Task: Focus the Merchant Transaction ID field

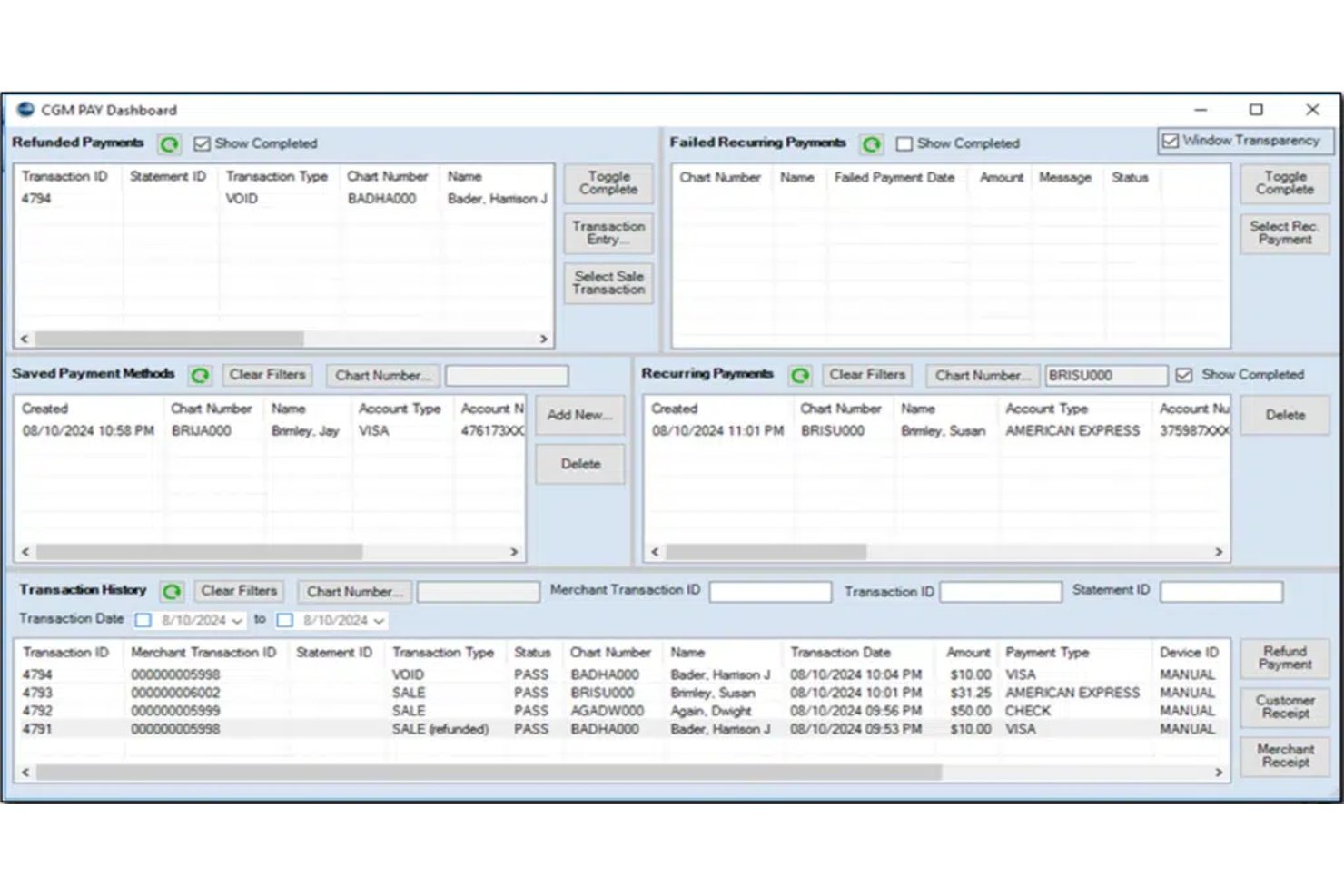Action: coord(770,592)
